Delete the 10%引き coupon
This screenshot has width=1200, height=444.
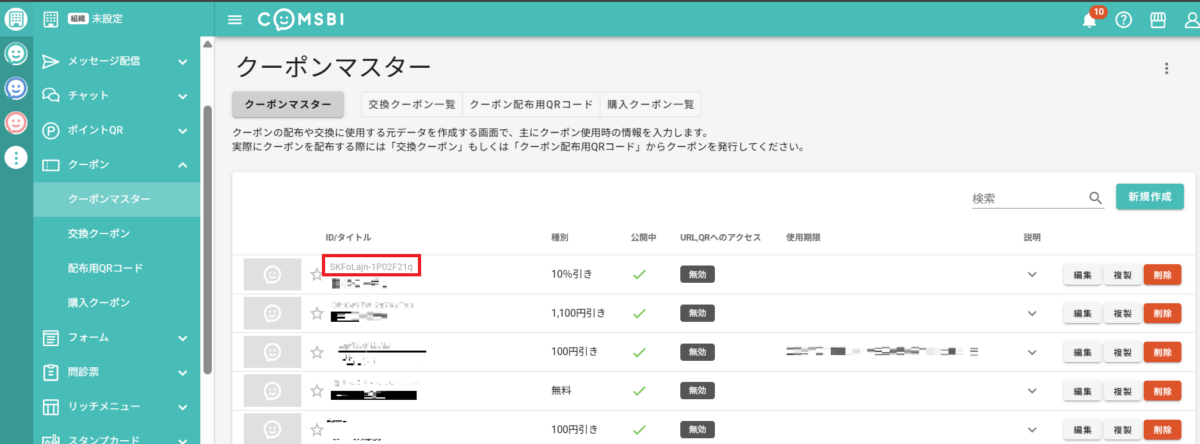coord(1161,275)
